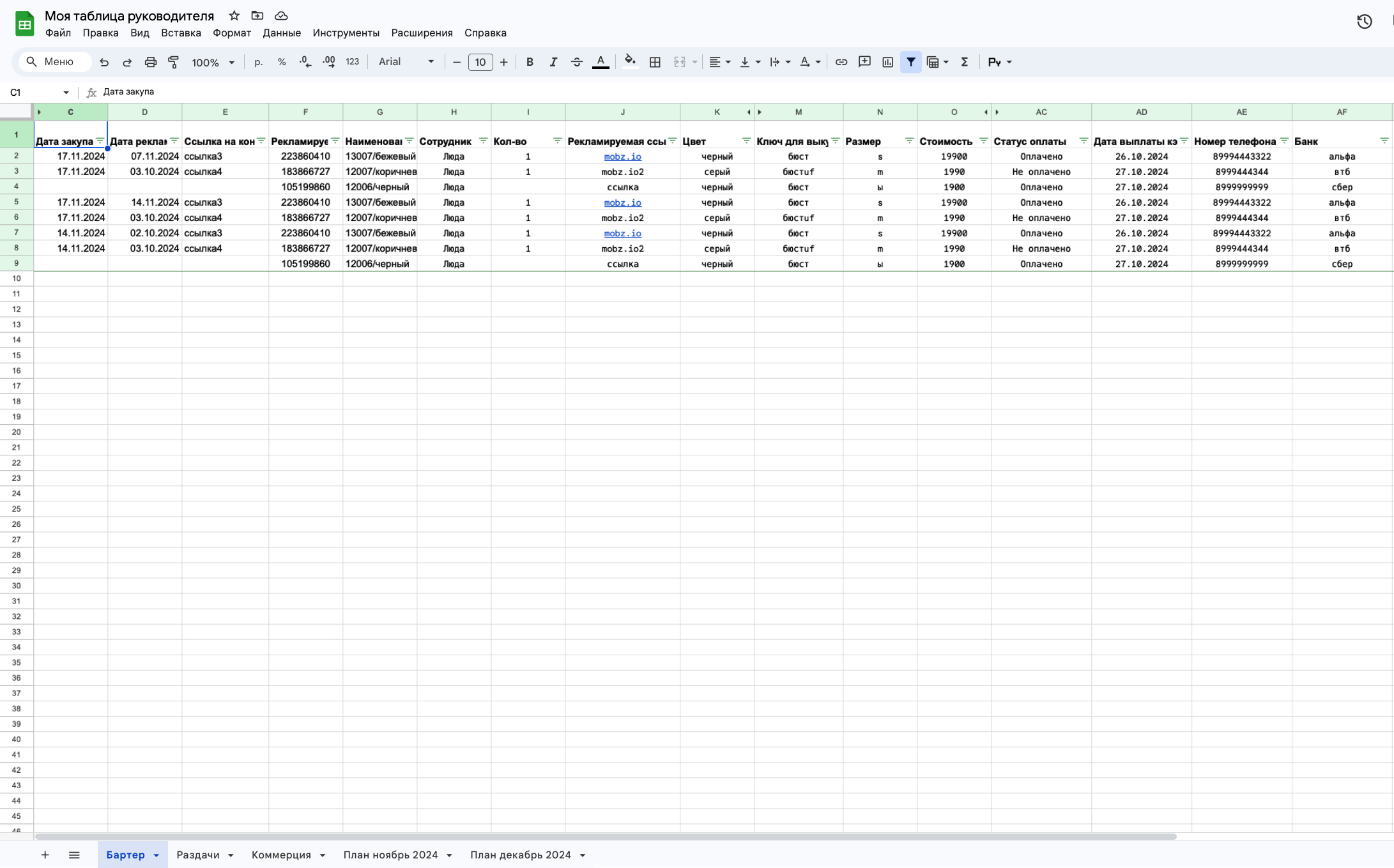Add a new sheet with plus
1394x868 pixels.
coord(45,855)
